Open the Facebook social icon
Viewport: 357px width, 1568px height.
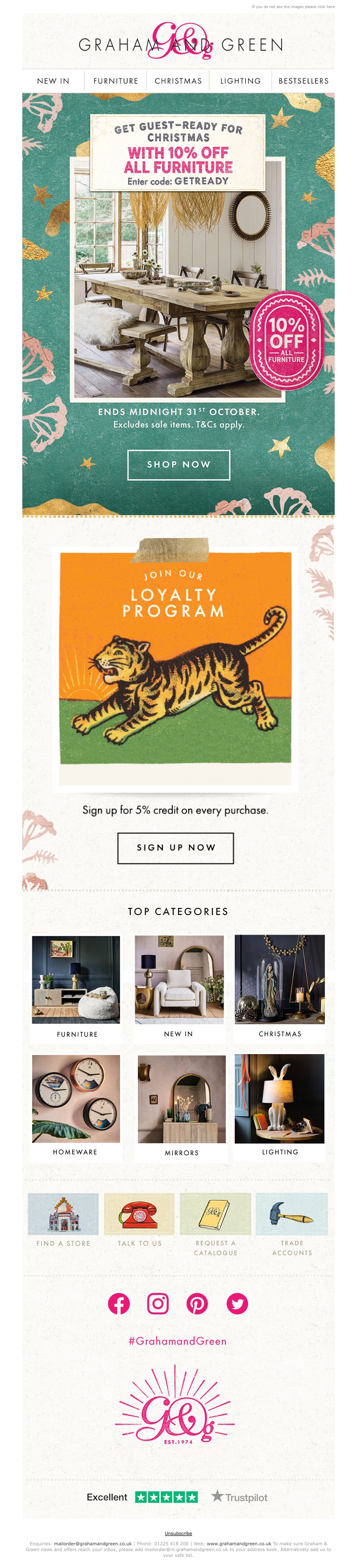click(119, 1303)
